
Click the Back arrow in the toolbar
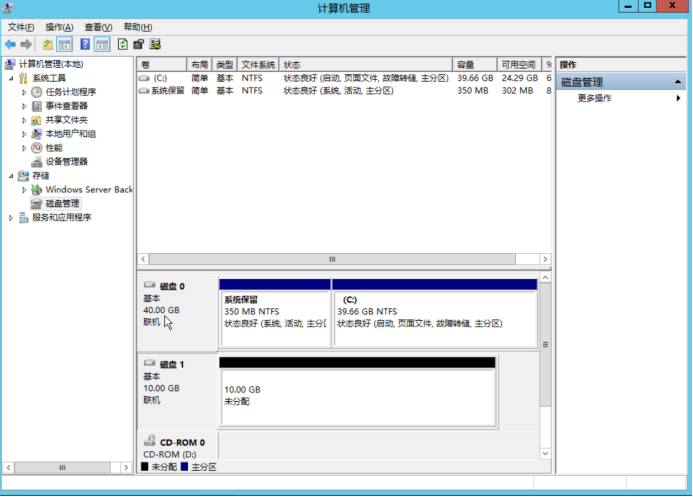pos(10,45)
